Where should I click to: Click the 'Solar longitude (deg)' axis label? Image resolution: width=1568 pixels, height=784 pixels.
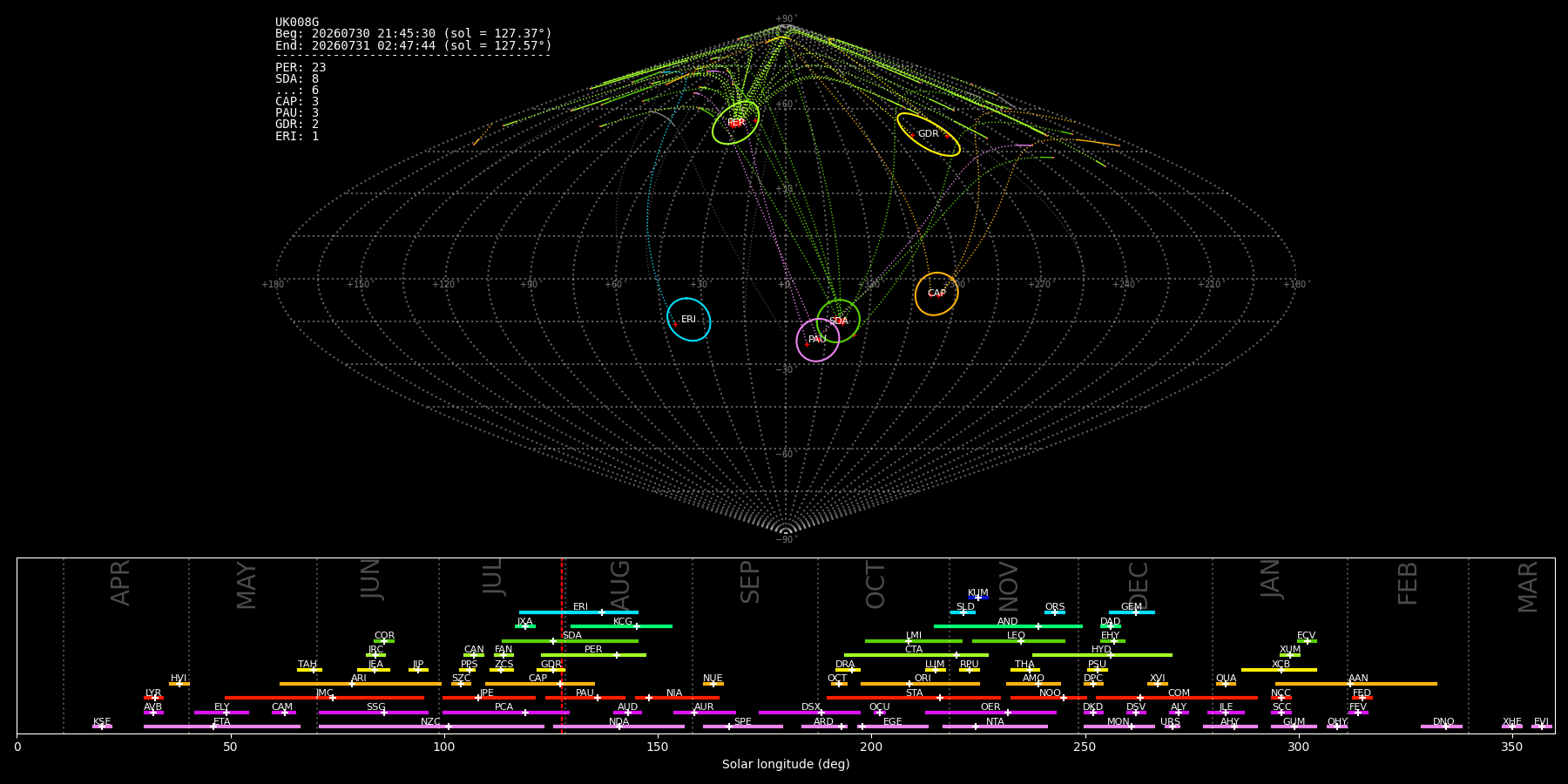786,764
